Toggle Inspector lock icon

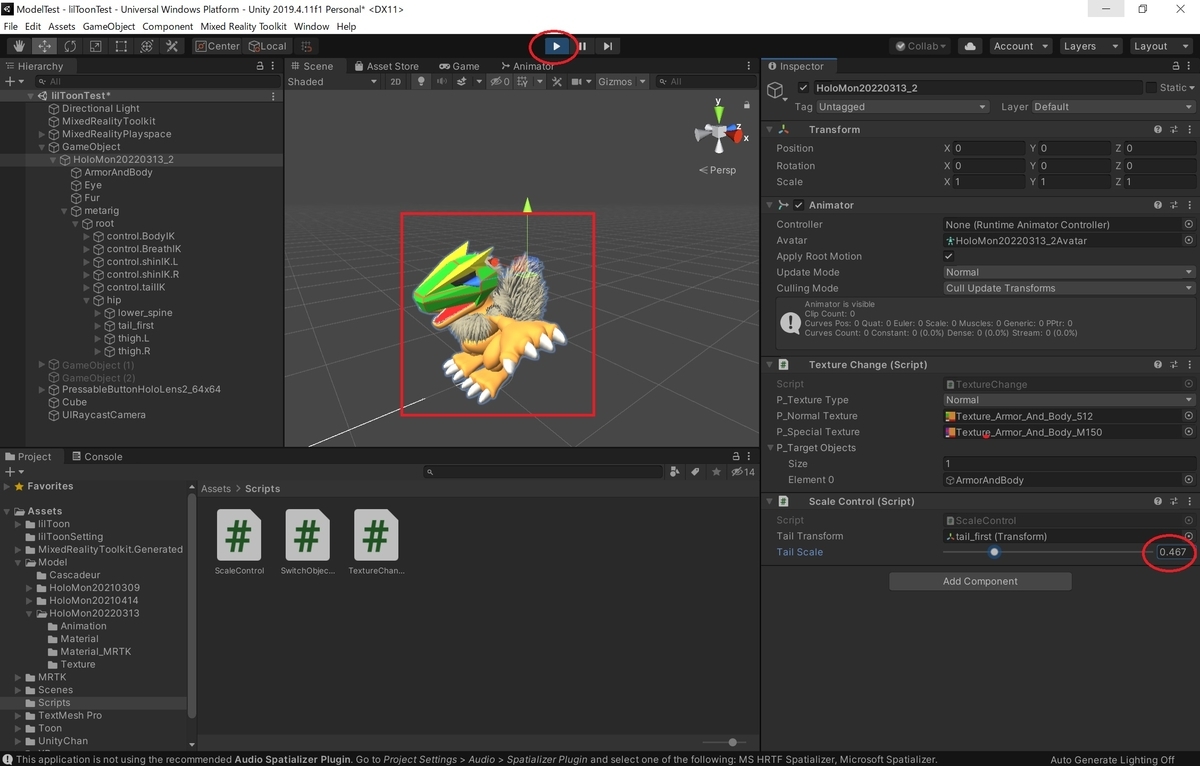coord(1176,66)
